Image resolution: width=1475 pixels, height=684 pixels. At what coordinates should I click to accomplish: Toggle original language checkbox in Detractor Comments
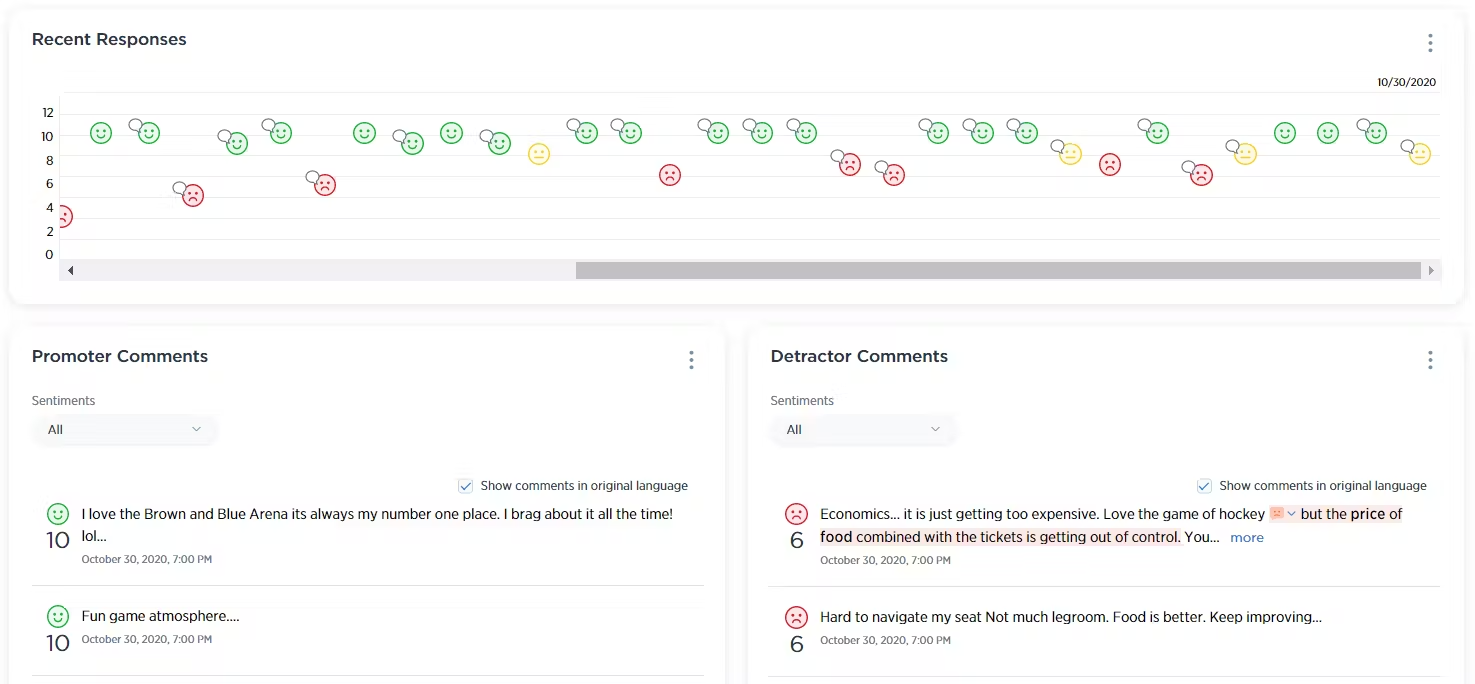(1204, 486)
